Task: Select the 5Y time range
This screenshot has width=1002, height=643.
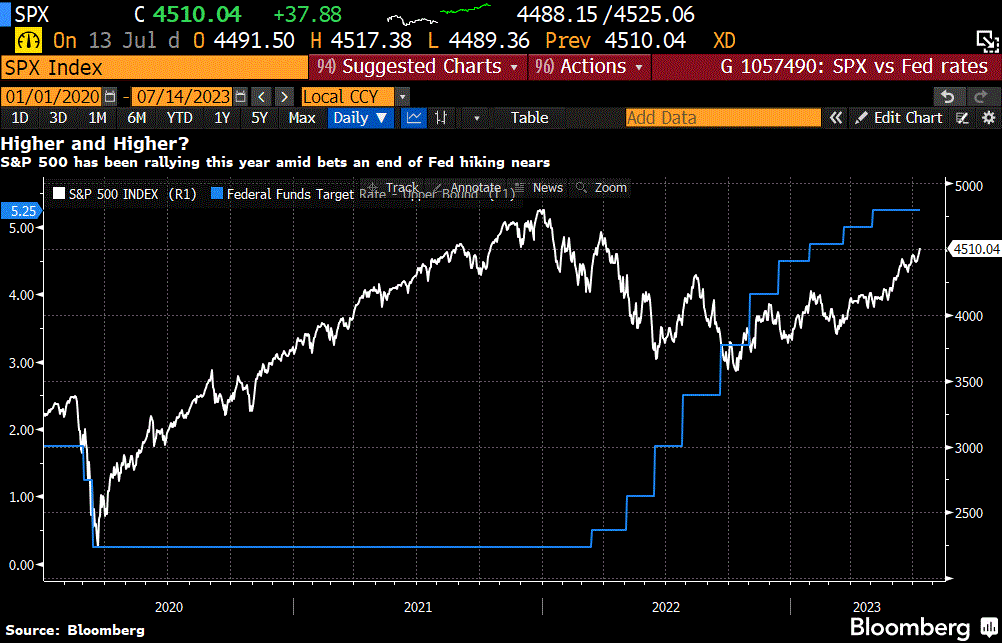Action: (259, 118)
